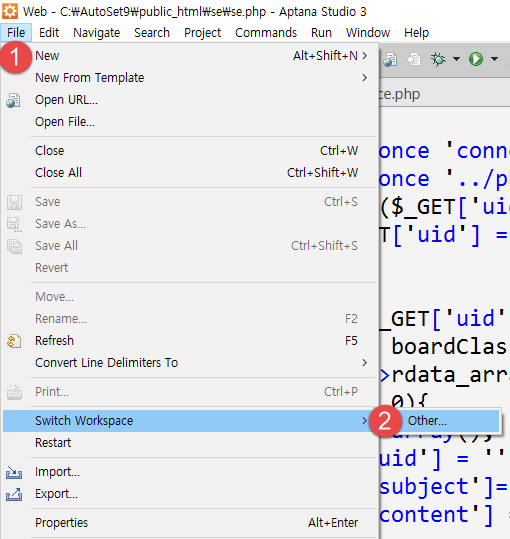
Task: Open the File menu
Action: click(16, 33)
